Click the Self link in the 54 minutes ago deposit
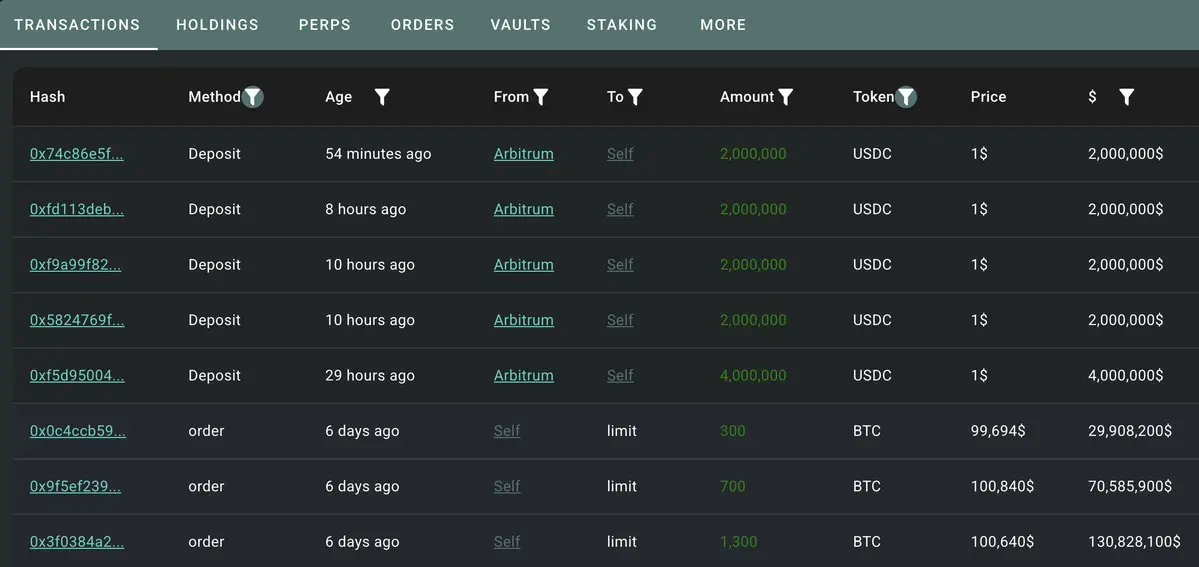 [x=620, y=154]
